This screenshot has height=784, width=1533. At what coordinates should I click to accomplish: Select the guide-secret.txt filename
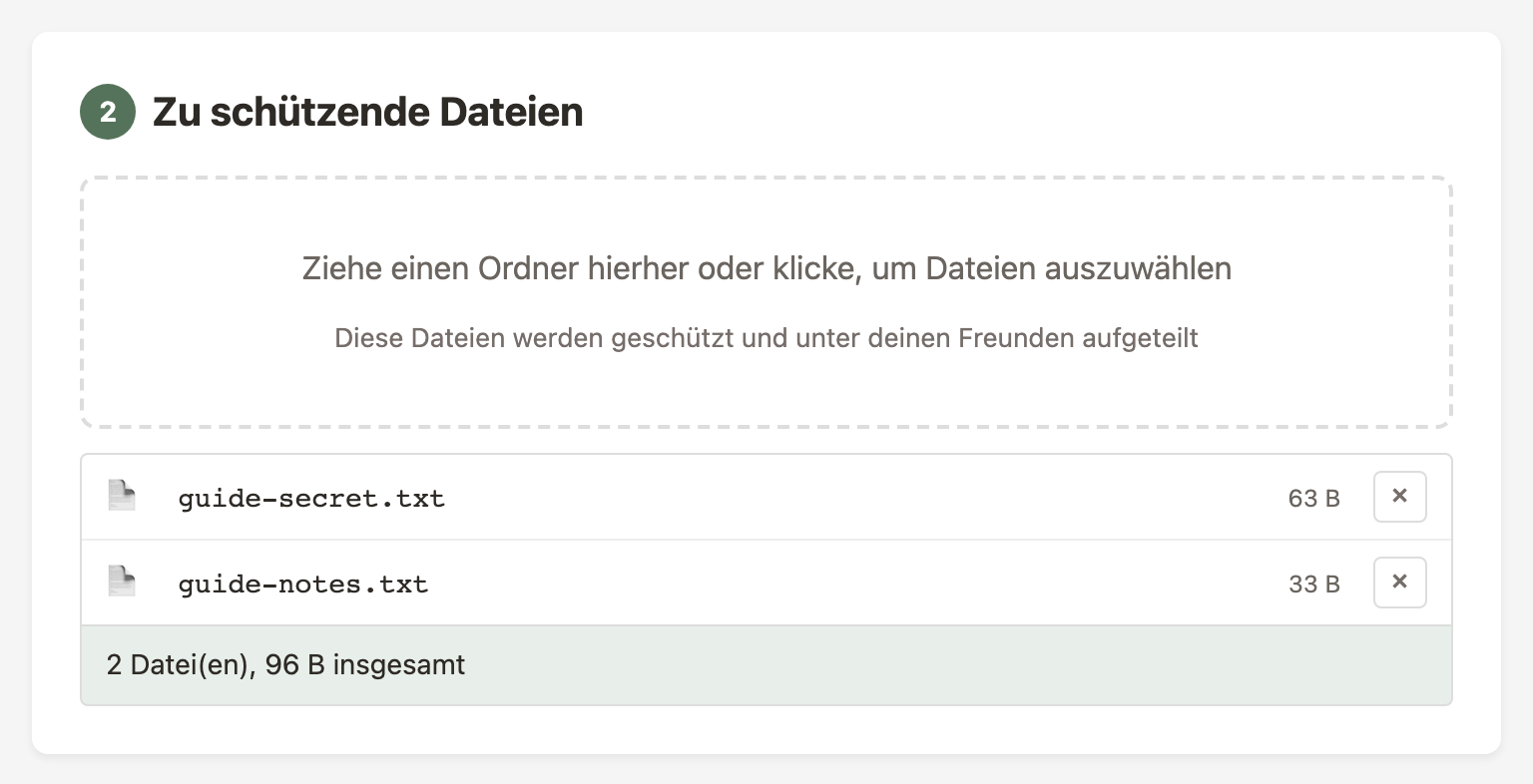(311, 497)
